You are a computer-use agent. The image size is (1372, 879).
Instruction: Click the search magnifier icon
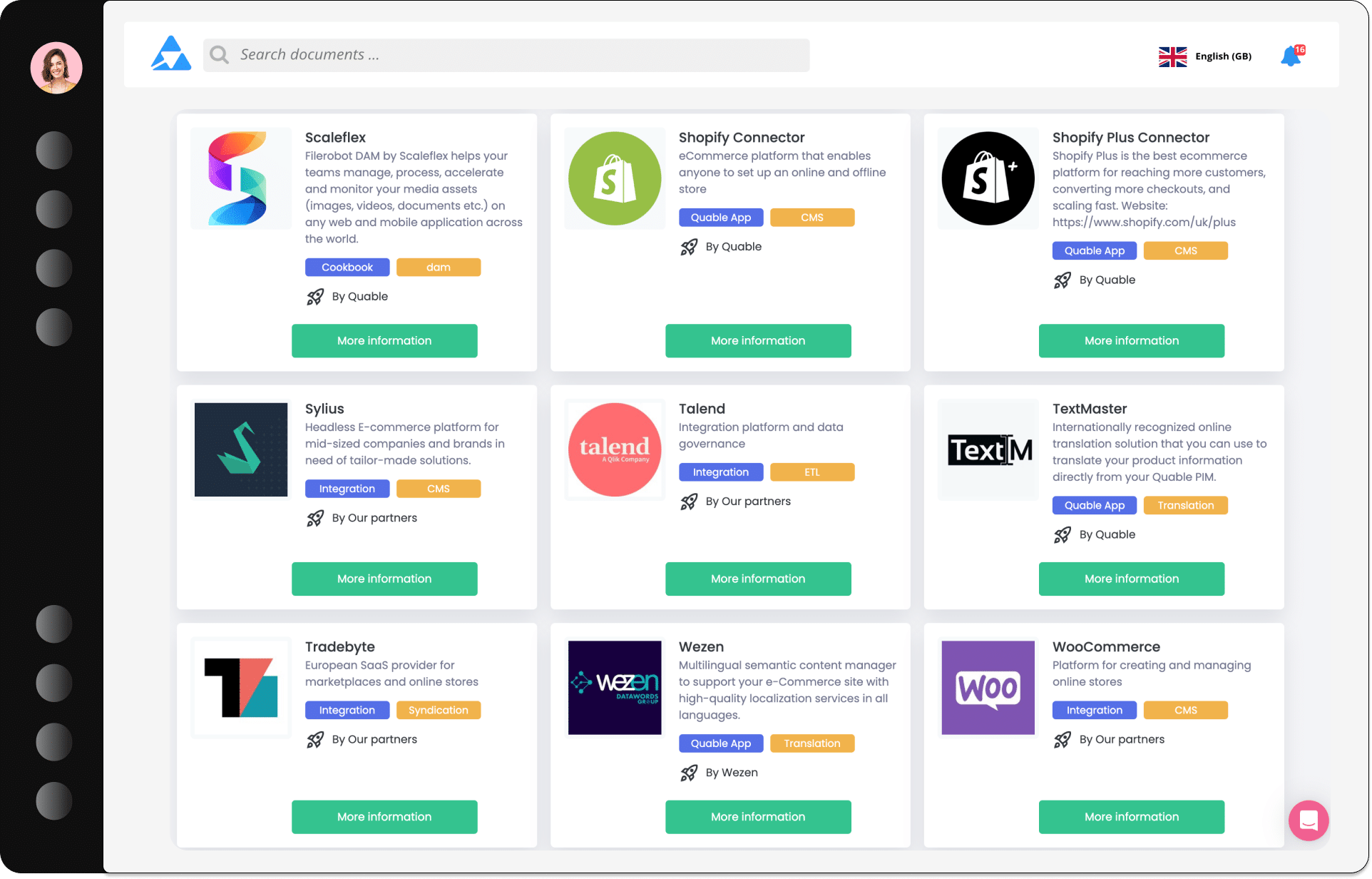tap(220, 55)
